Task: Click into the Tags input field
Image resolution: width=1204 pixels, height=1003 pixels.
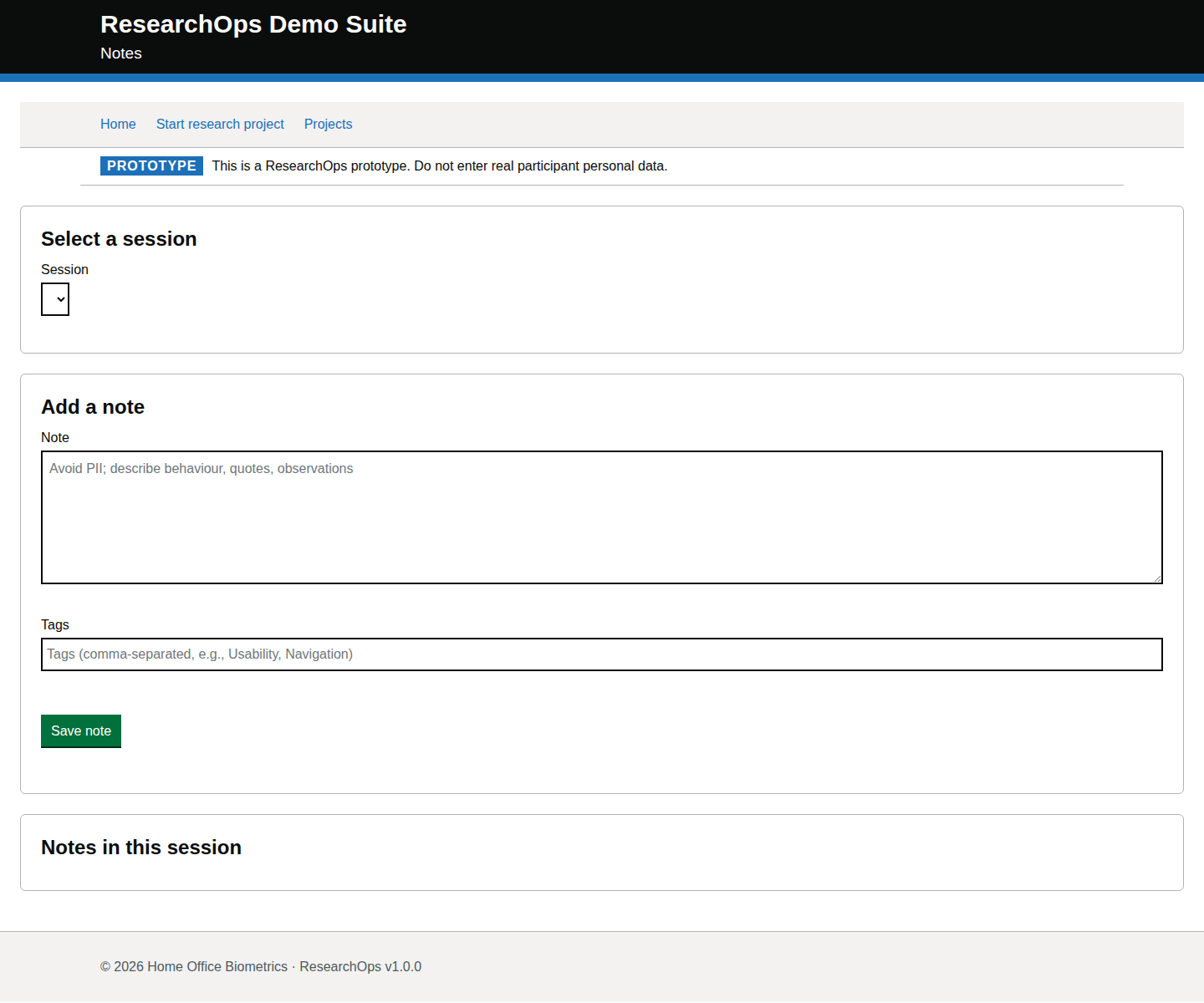Action: pyautogui.click(x=601, y=654)
